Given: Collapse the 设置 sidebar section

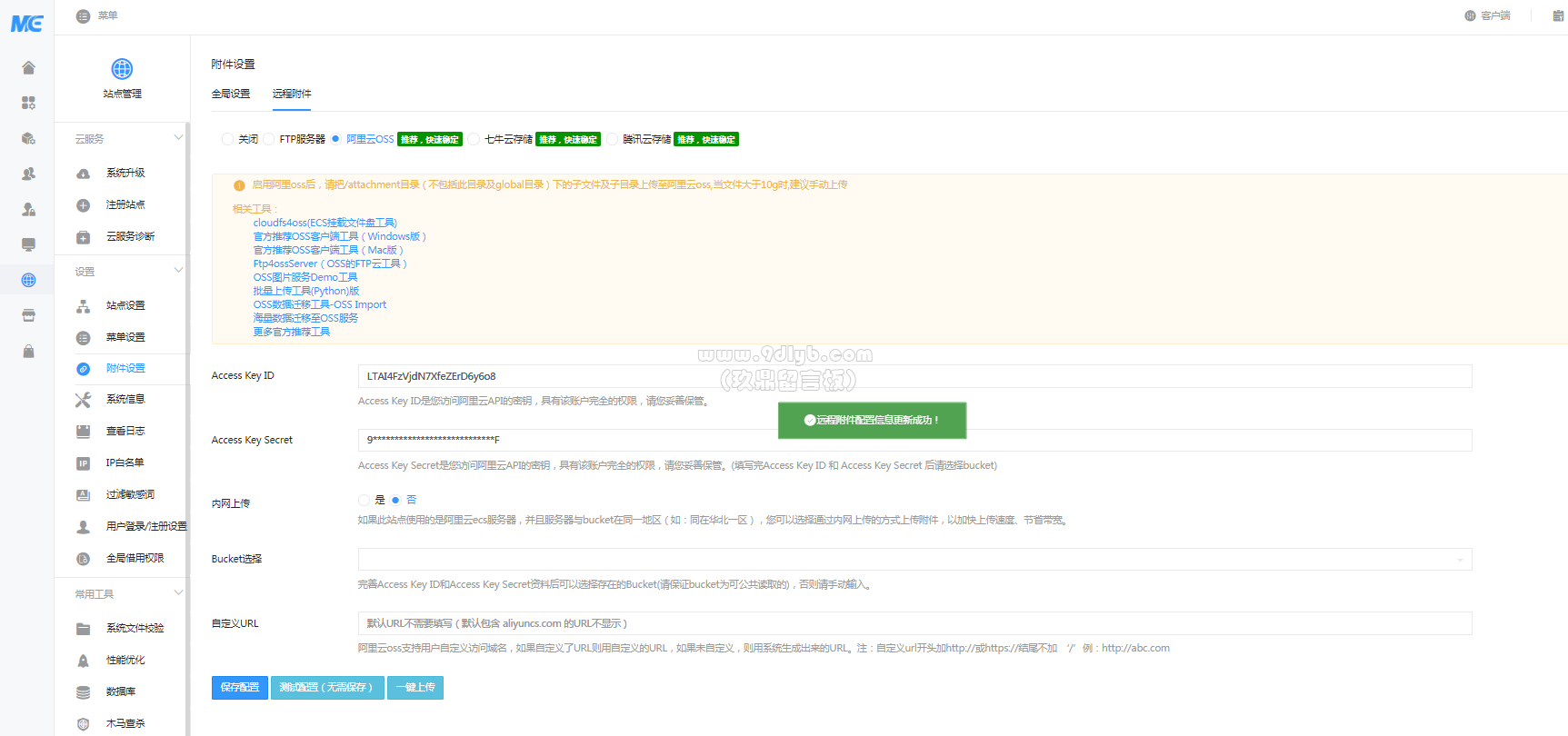Looking at the screenshot, I should click(178, 271).
